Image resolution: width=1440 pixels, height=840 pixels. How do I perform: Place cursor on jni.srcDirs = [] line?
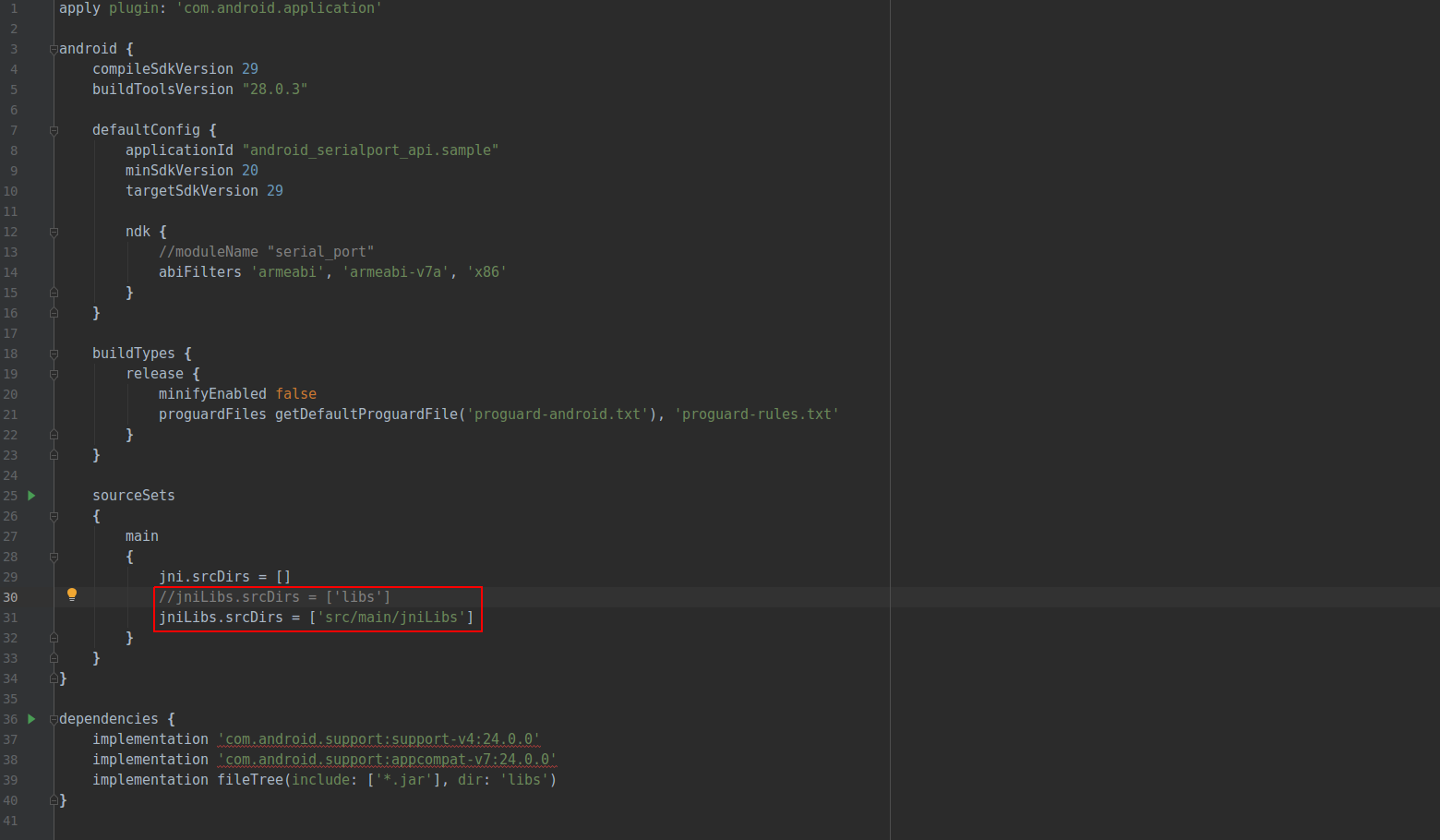pyautogui.click(x=224, y=577)
